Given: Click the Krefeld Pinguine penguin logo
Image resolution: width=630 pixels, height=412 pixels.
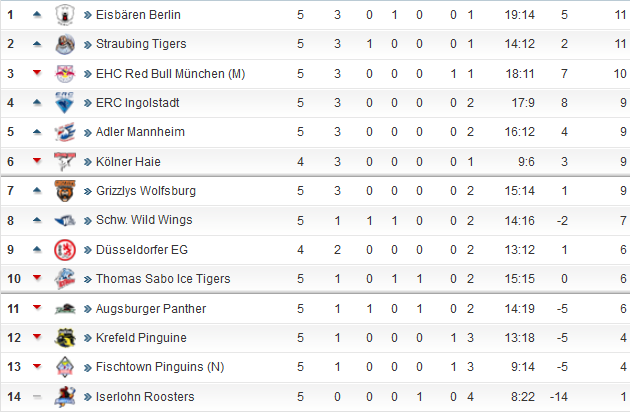Looking at the screenshot, I should tap(65, 338).
